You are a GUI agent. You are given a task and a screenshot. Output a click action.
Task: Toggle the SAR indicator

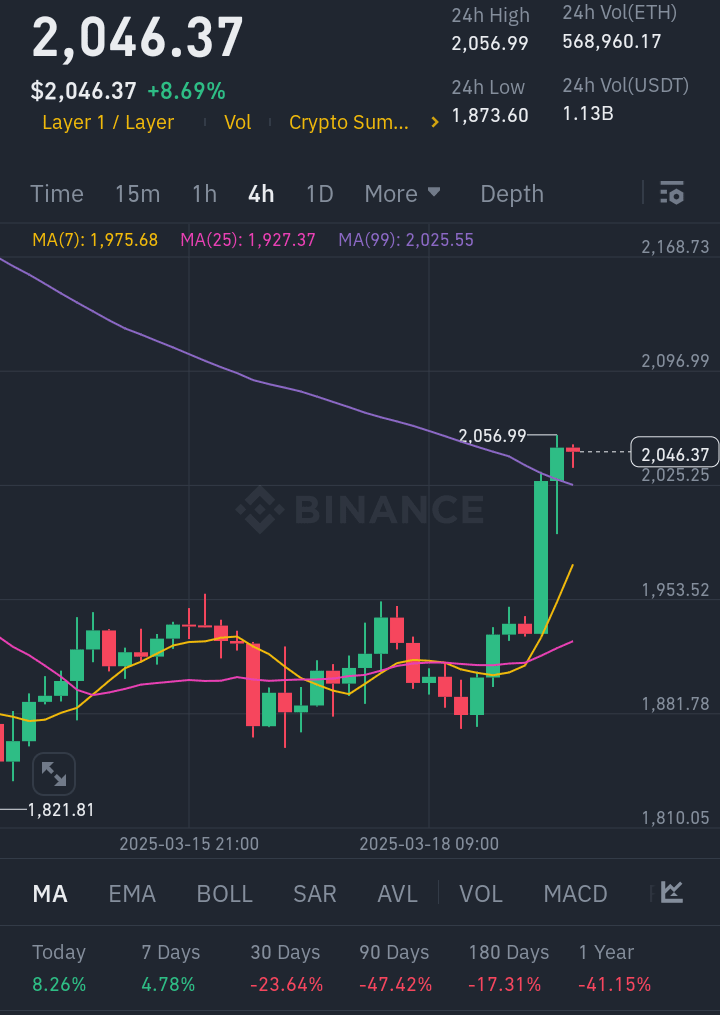pos(314,893)
